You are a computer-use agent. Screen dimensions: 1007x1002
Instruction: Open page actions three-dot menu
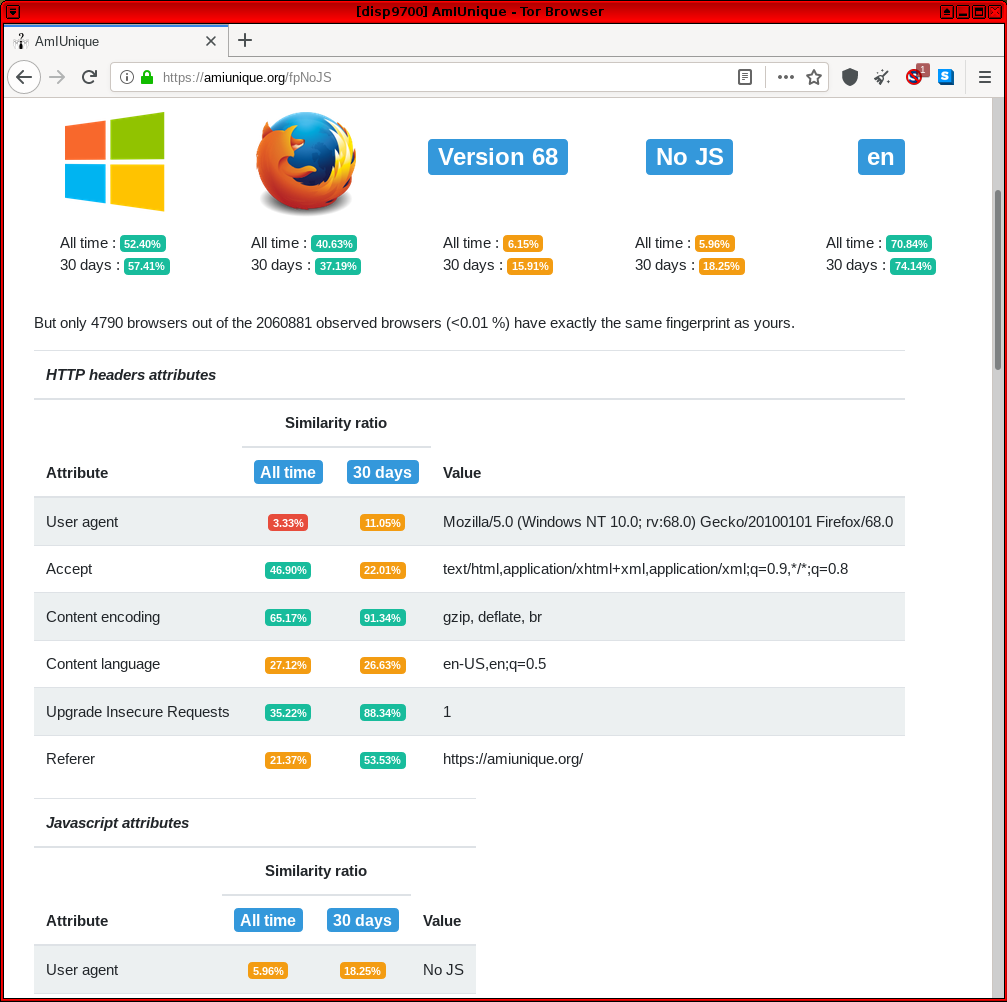tap(786, 77)
